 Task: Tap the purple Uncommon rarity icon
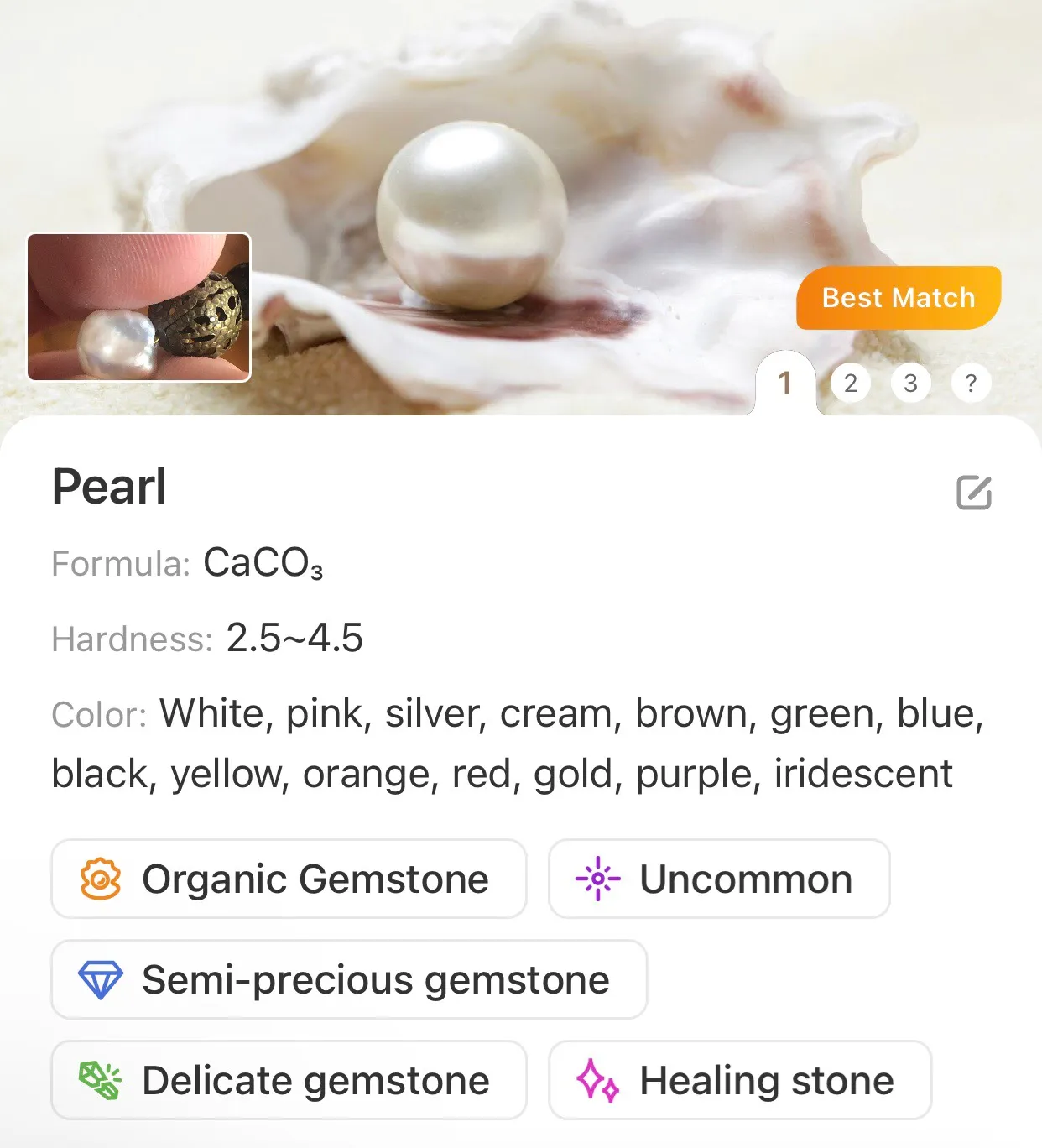coord(597,879)
